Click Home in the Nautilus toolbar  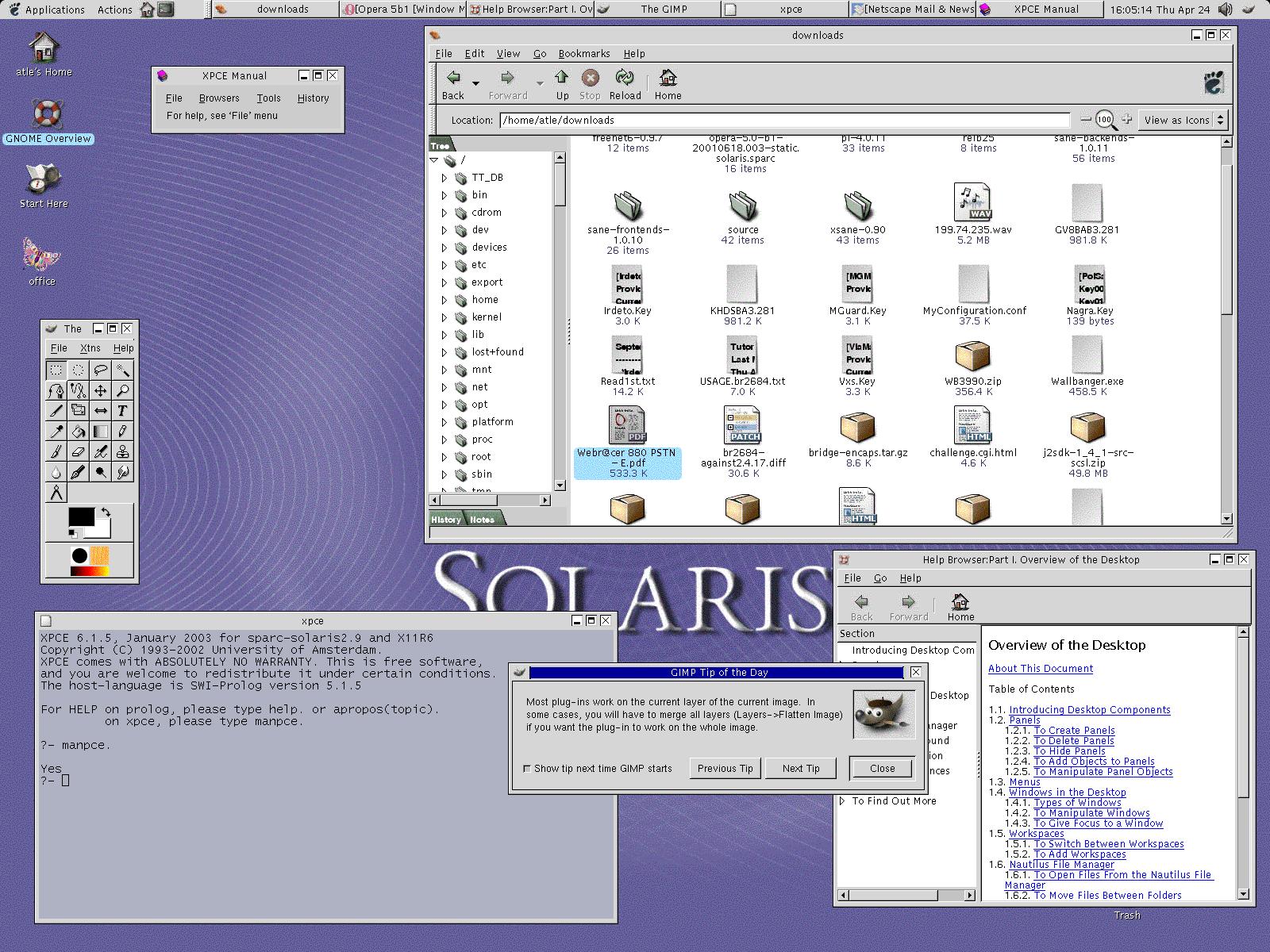tap(668, 86)
